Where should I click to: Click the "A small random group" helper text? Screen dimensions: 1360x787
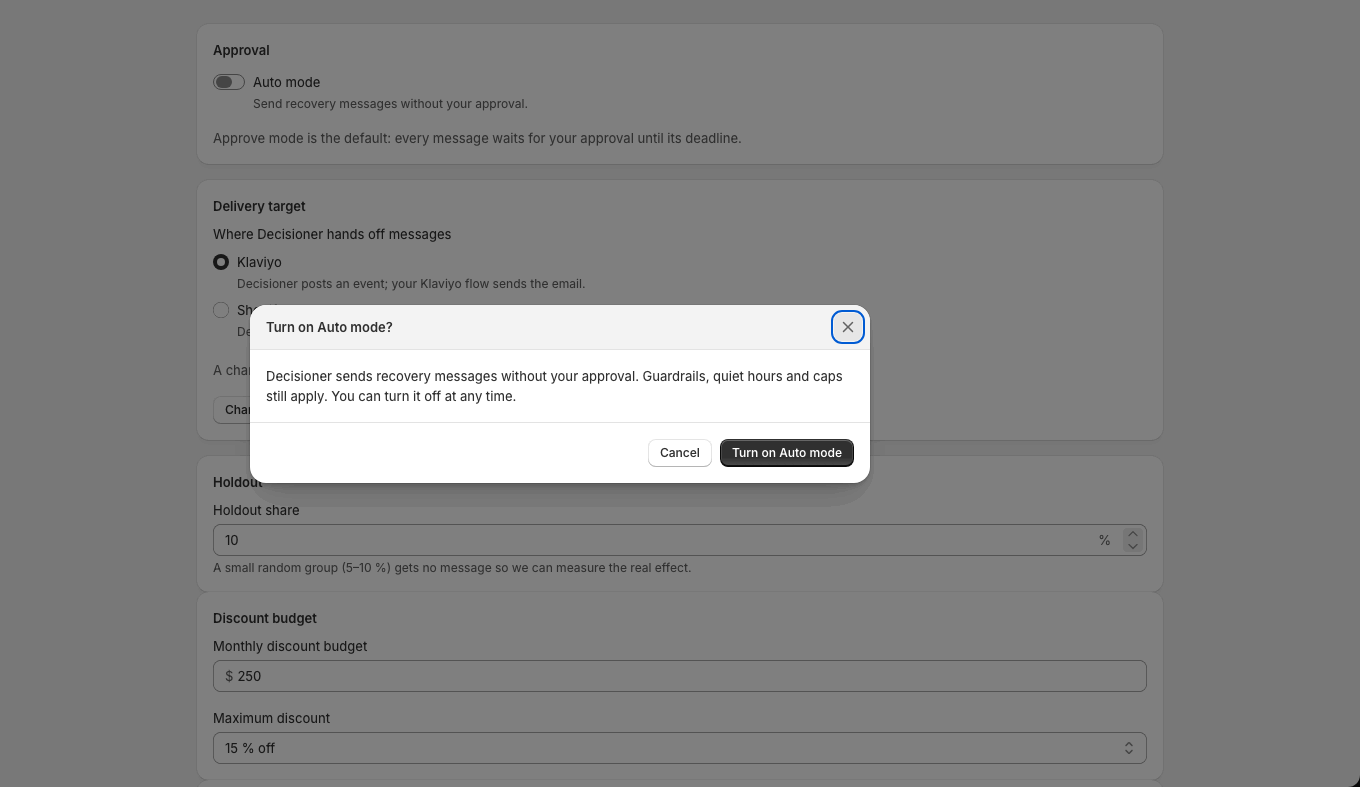452,568
